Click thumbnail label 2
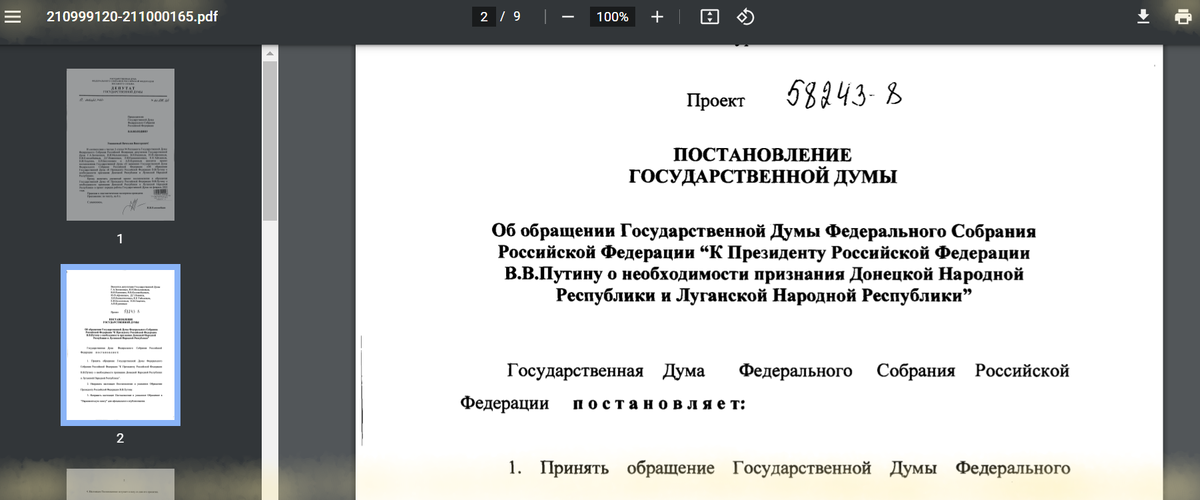The height and width of the screenshot is (500, 1200). (x=120, y=438)
